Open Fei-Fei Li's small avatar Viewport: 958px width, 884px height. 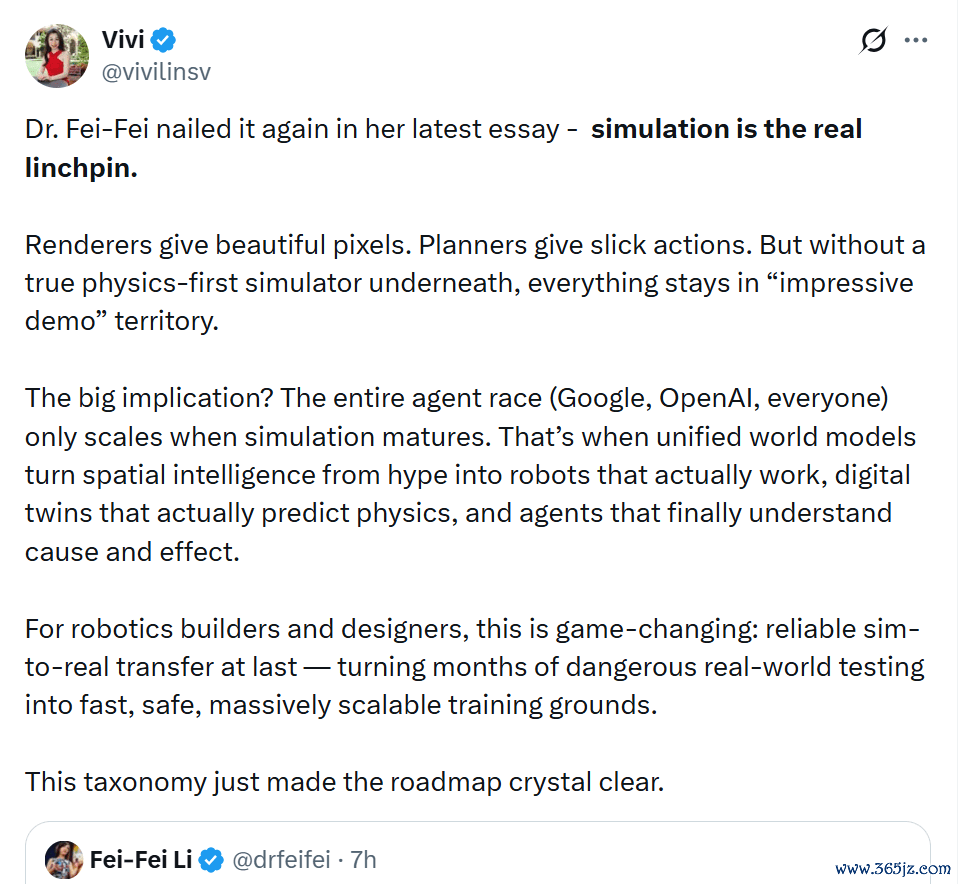click(64, 860)
